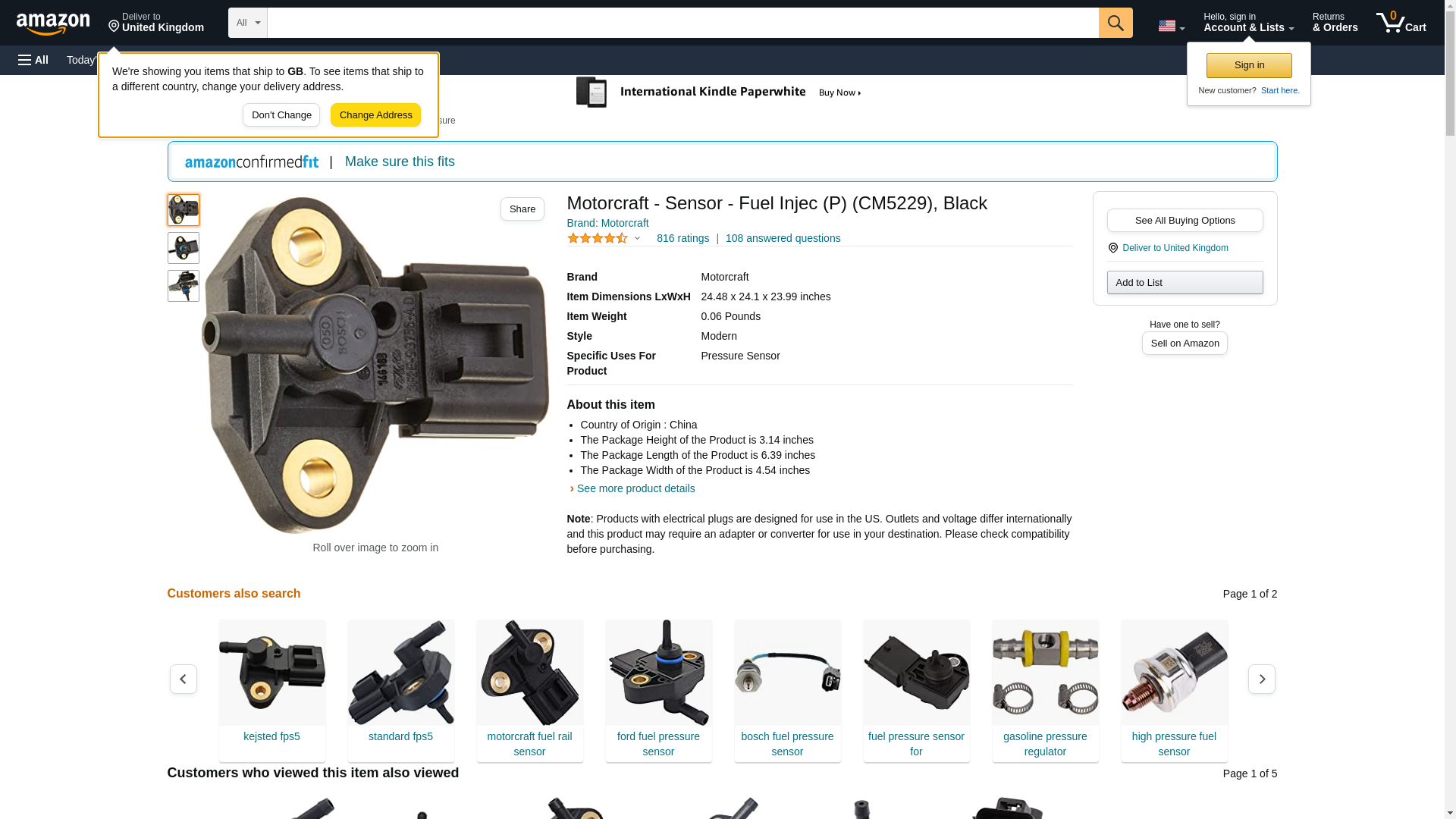Open the All hamburger menu
Screen dimensions: 1456x819
[x=33, y=60]
